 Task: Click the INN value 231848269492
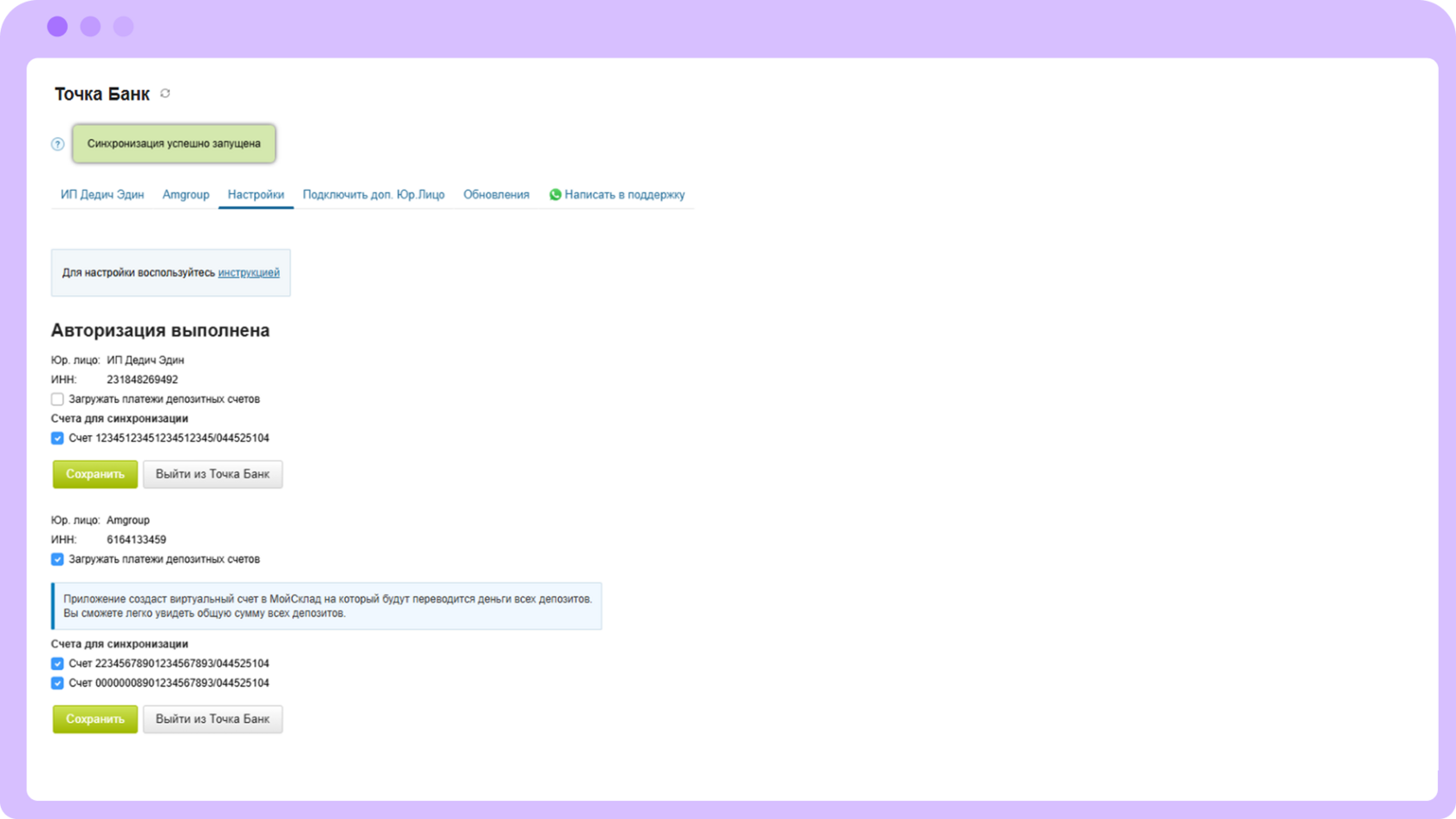tap(142, 380)
